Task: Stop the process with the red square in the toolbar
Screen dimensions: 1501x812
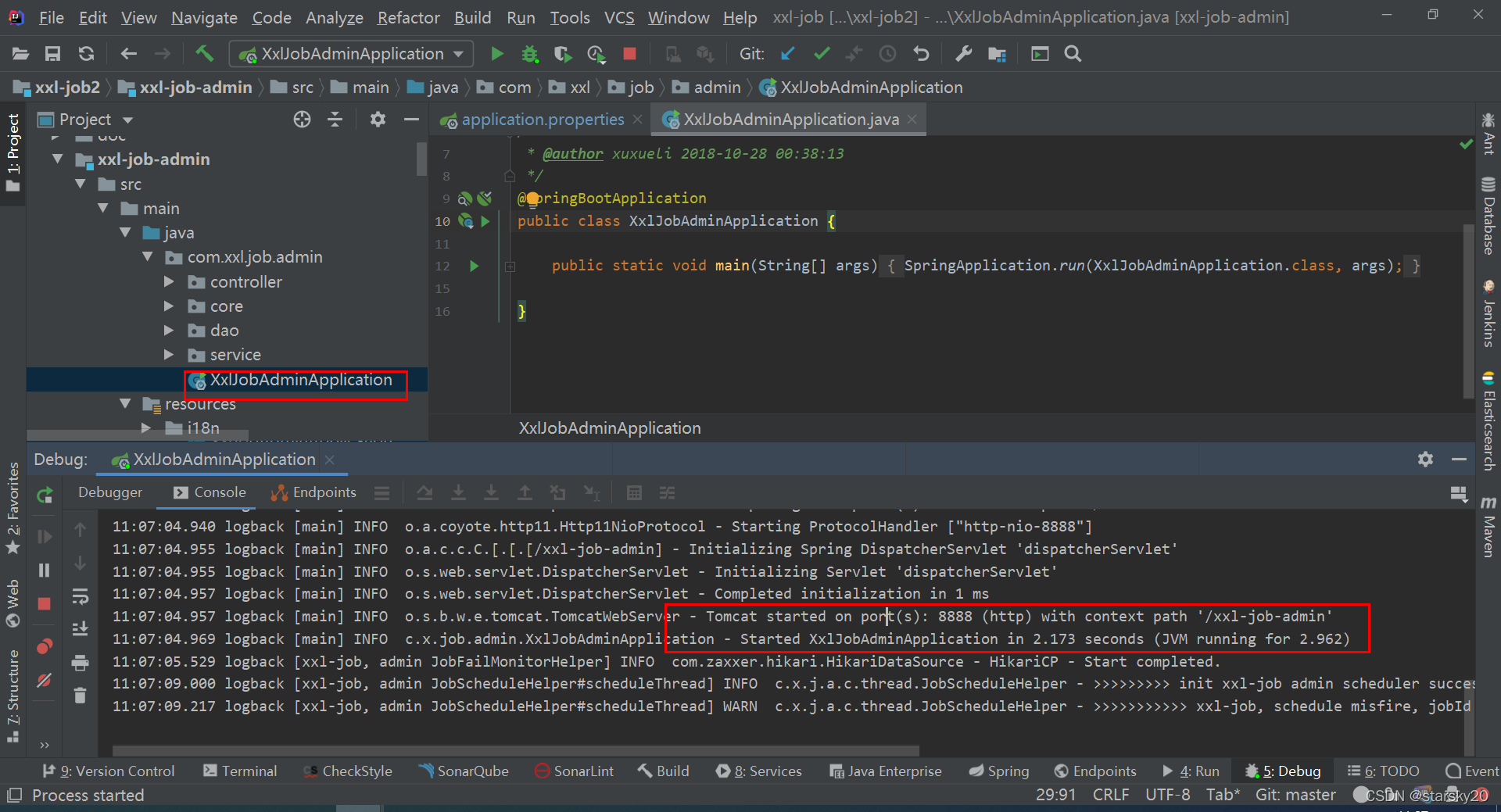Action: (x=629, y=54)
